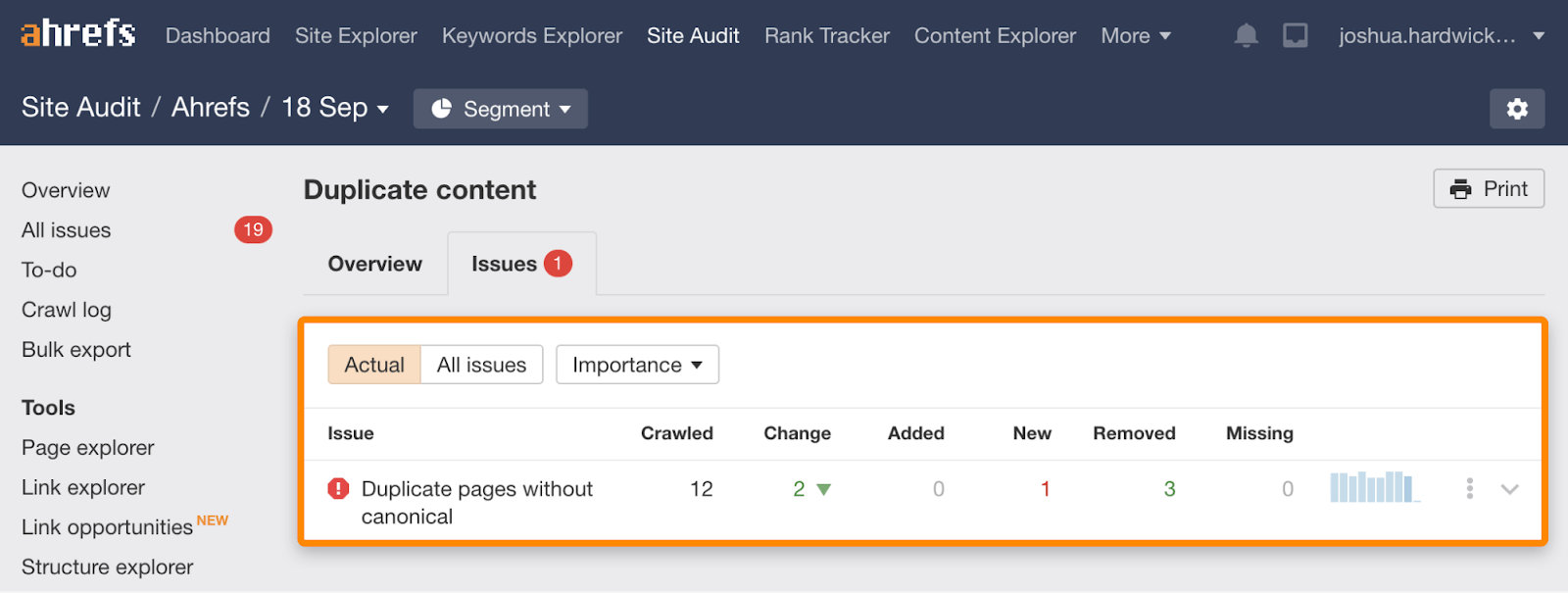Click the Print button

click(x=1489, y=189)
